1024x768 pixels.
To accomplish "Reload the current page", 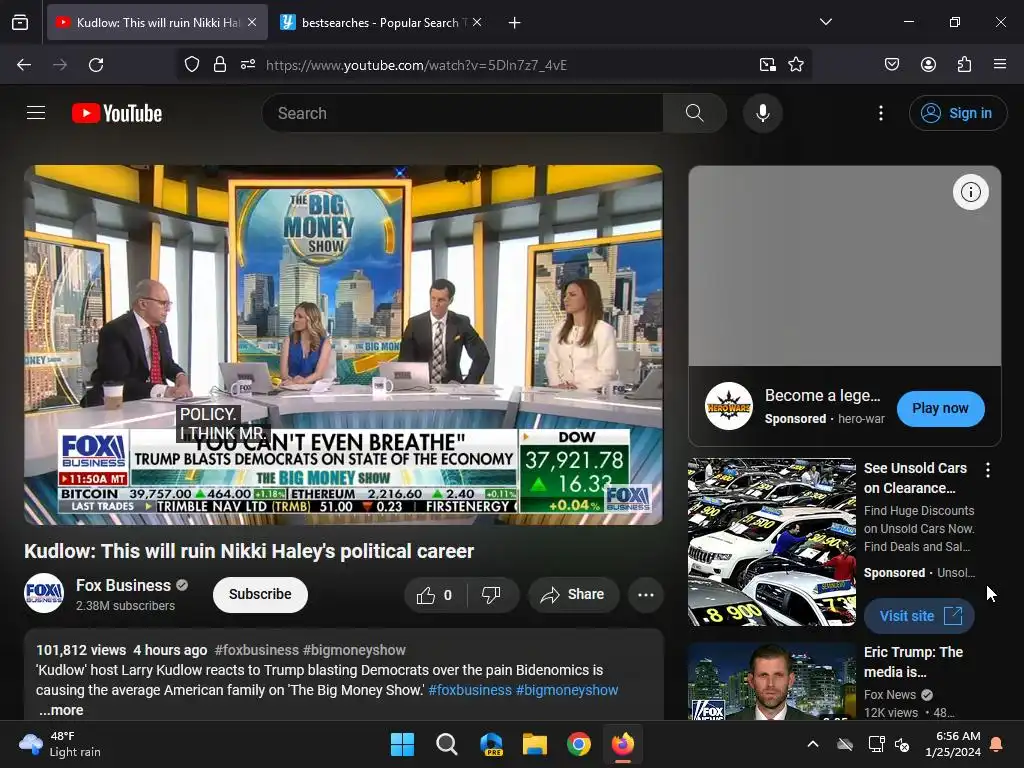I will [96, 65].
